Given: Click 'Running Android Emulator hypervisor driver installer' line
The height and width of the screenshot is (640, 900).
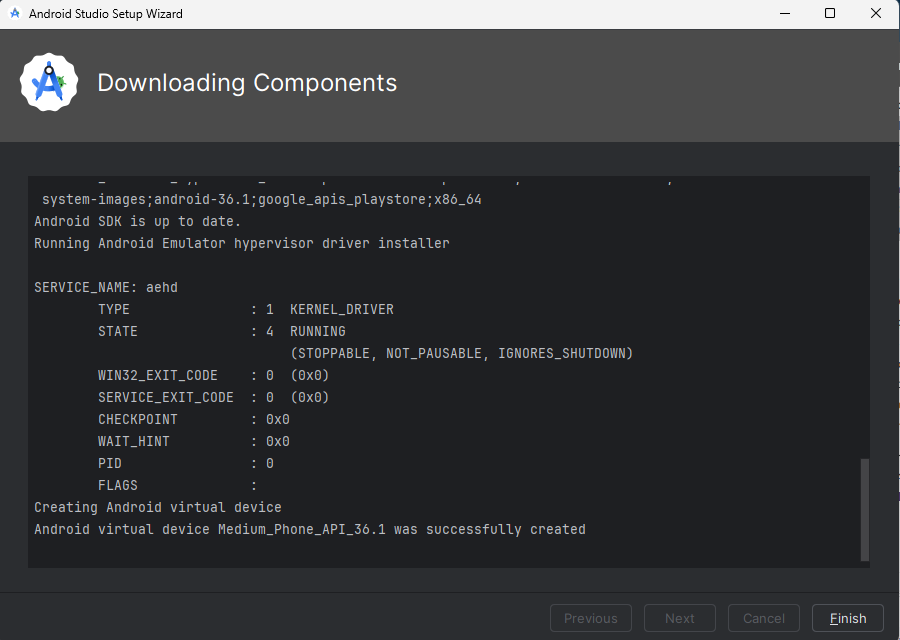Looking at the screenshot, I should (242, 243).
